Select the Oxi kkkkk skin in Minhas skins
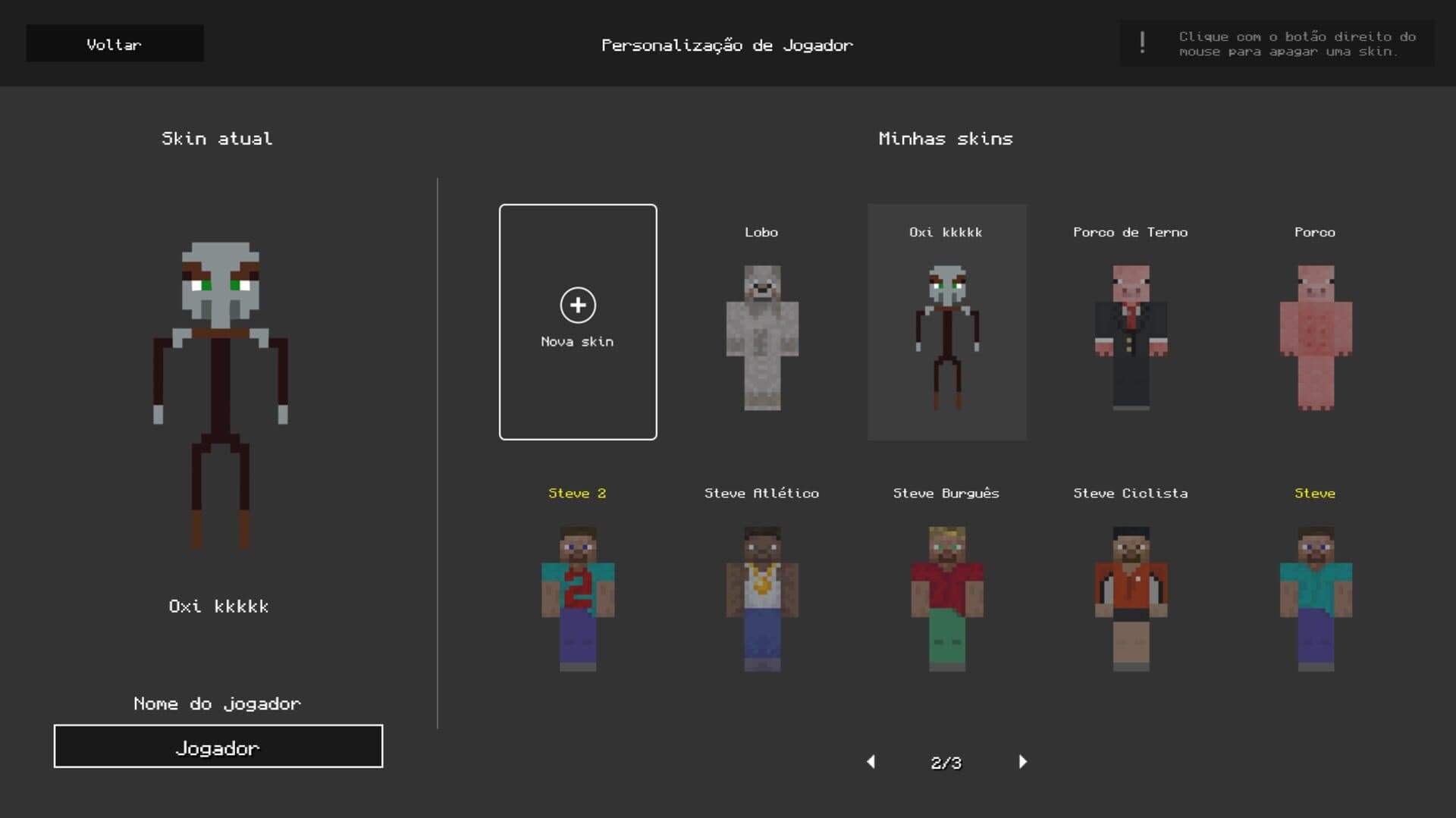Viewport: 1456px width, 818px height. coord(946,321)
